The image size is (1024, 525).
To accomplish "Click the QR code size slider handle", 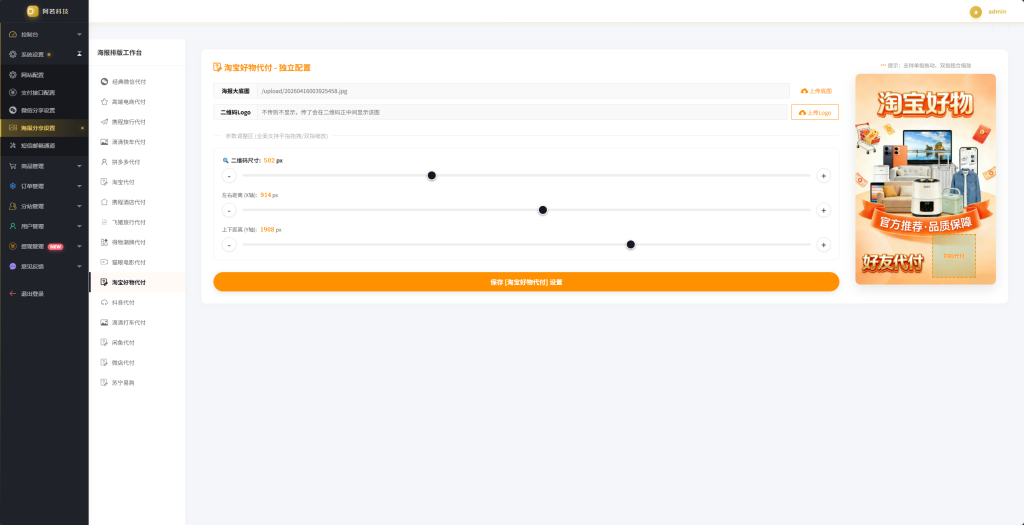I will 432,175.
